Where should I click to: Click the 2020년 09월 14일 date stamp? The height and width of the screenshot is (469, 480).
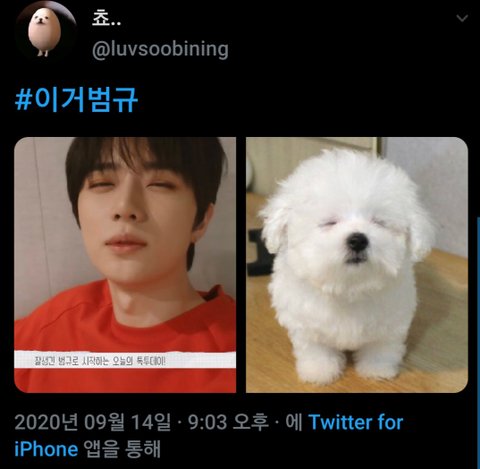pyautogui.click(x=92, y=422)
